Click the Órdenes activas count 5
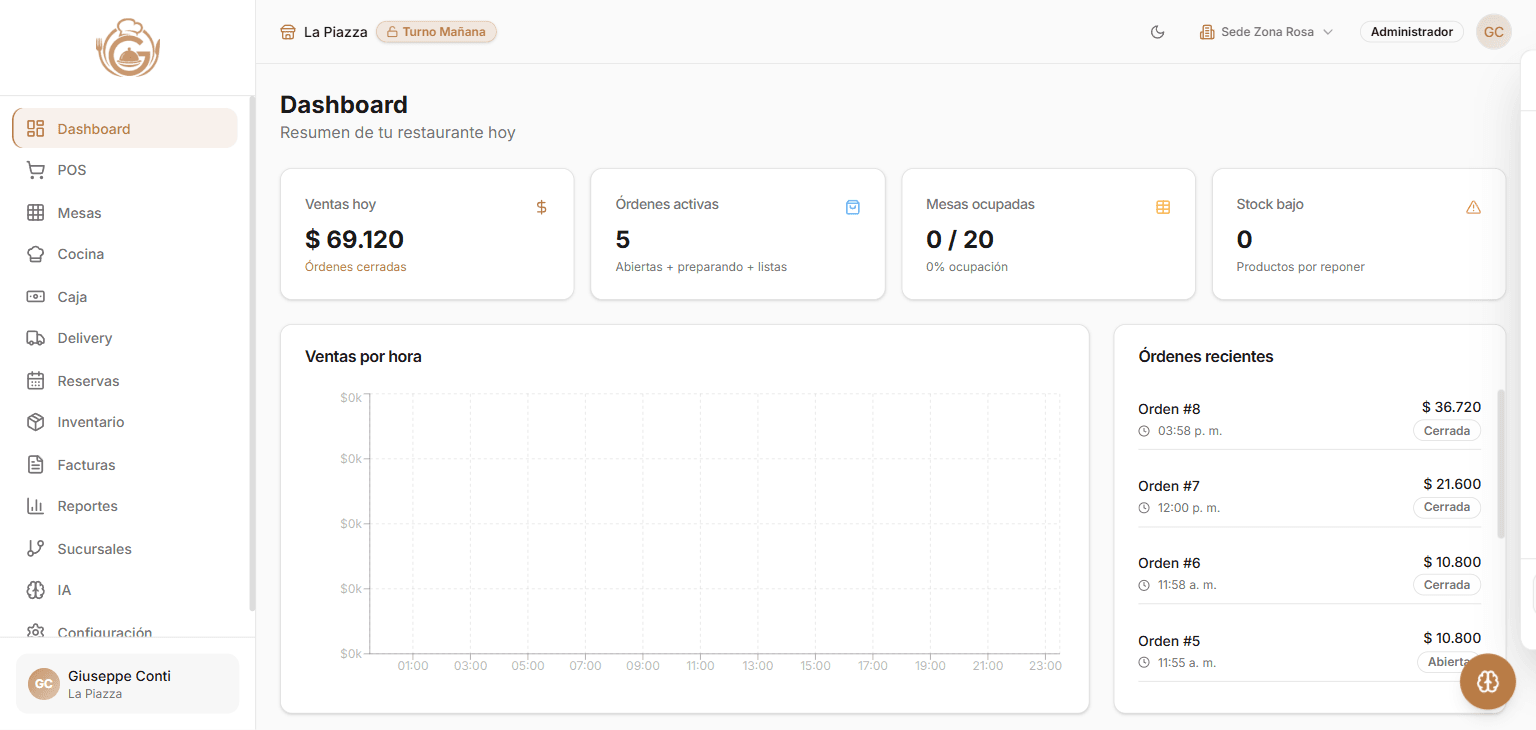The width and height of the screenshot is (1536, 730). (623, 240)
